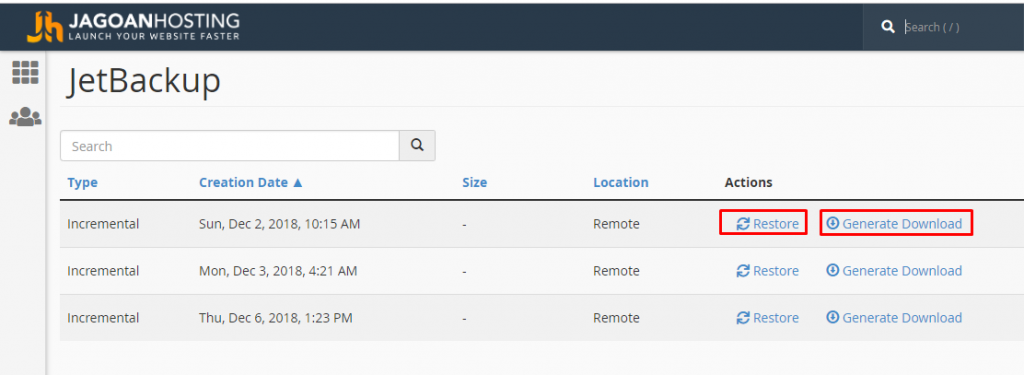Select the Dec 2, 2018 10:15 AM row
Image resolution: width=1024 pixels, height=375 pixels.
click(x=542, y=224)
